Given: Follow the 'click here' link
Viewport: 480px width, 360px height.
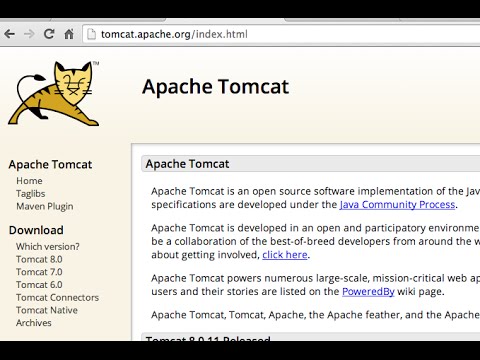Looking at the screenshot, I should [x=285, y=255].
